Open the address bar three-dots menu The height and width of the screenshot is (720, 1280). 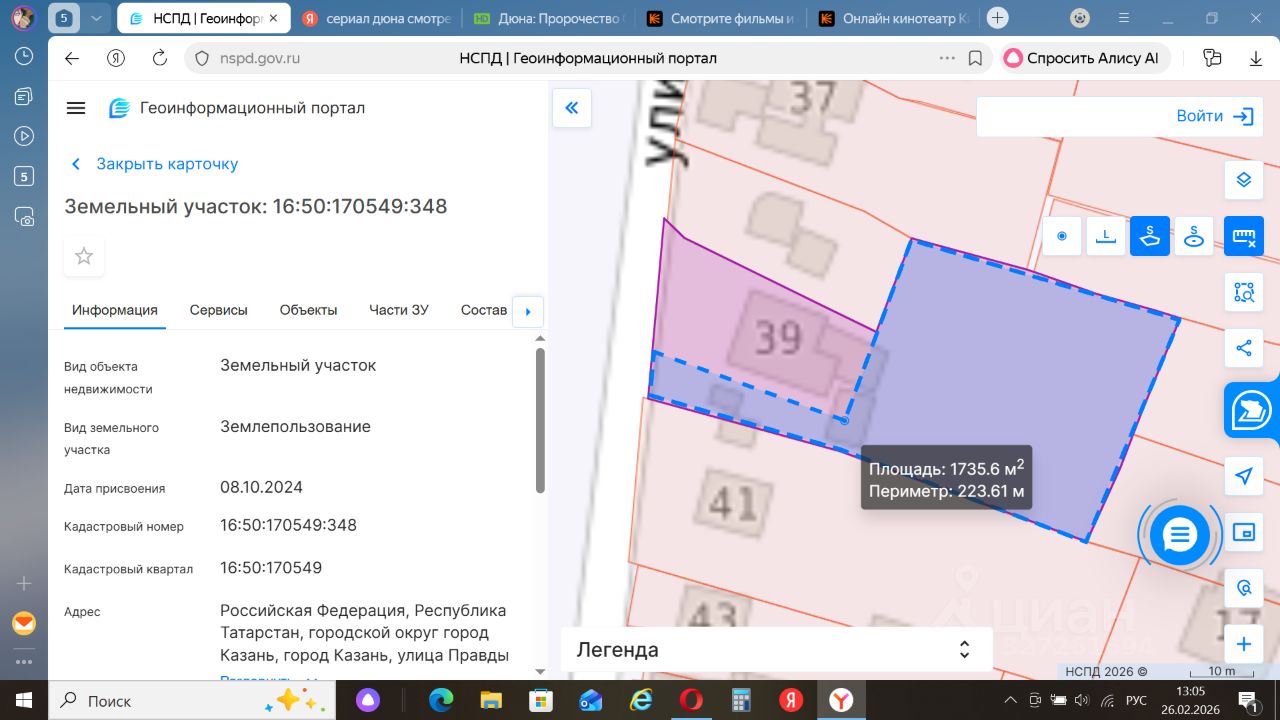click(947, 58)
